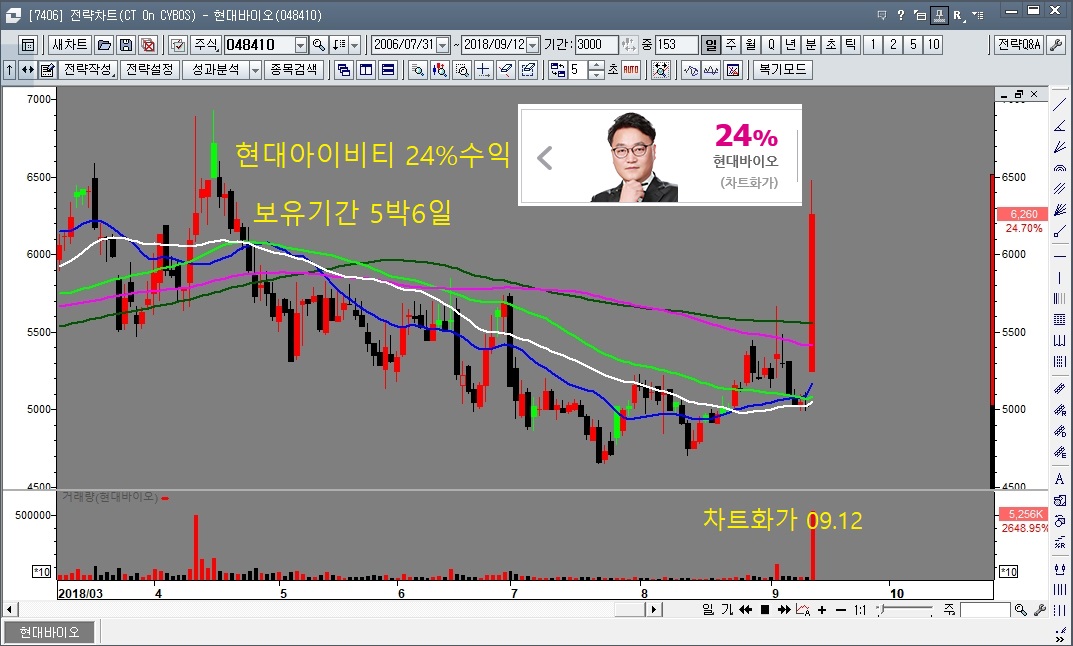Switch to monthly 월 period

[751, 45]
